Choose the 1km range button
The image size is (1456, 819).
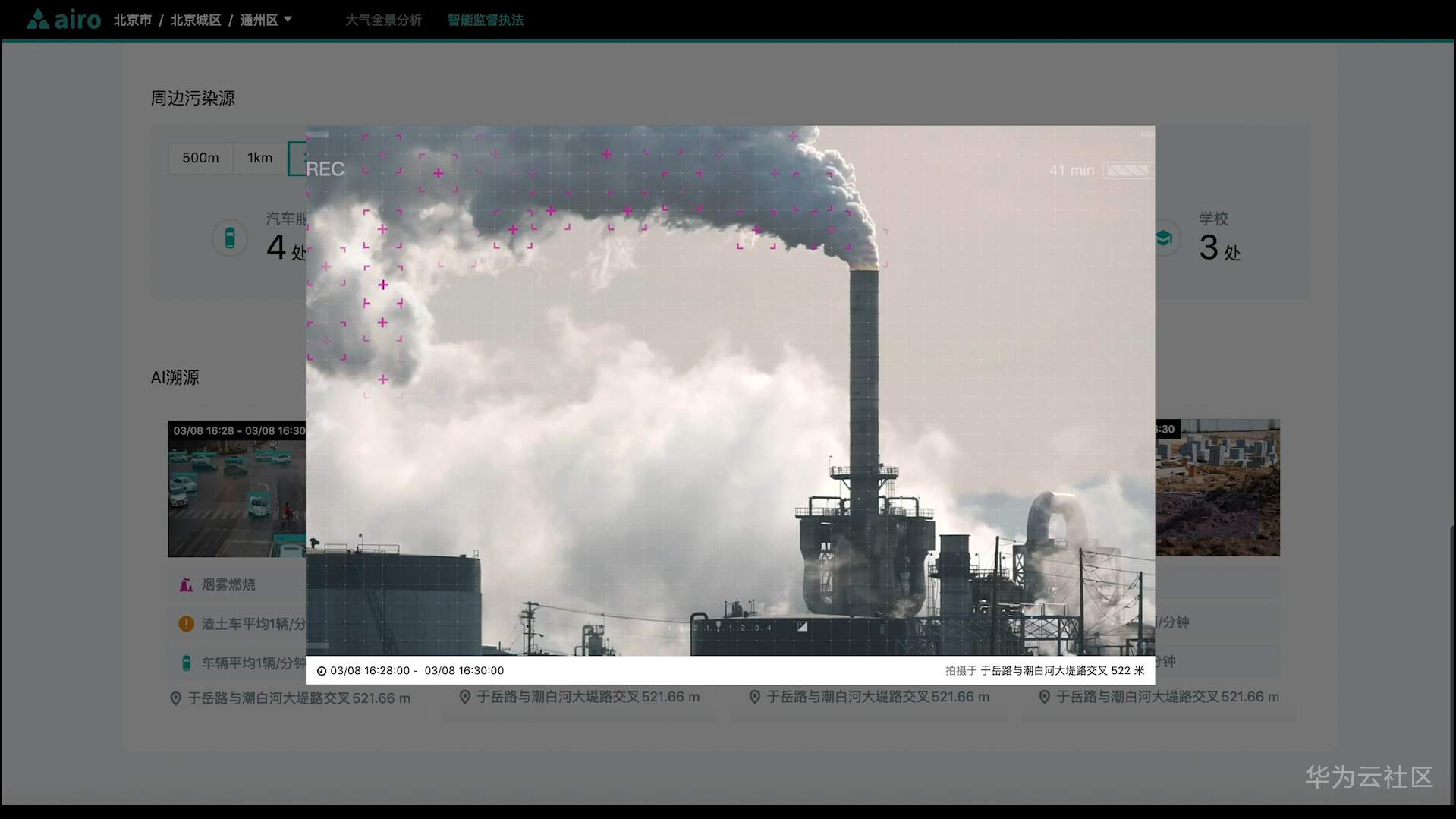(x=259, y=158)
